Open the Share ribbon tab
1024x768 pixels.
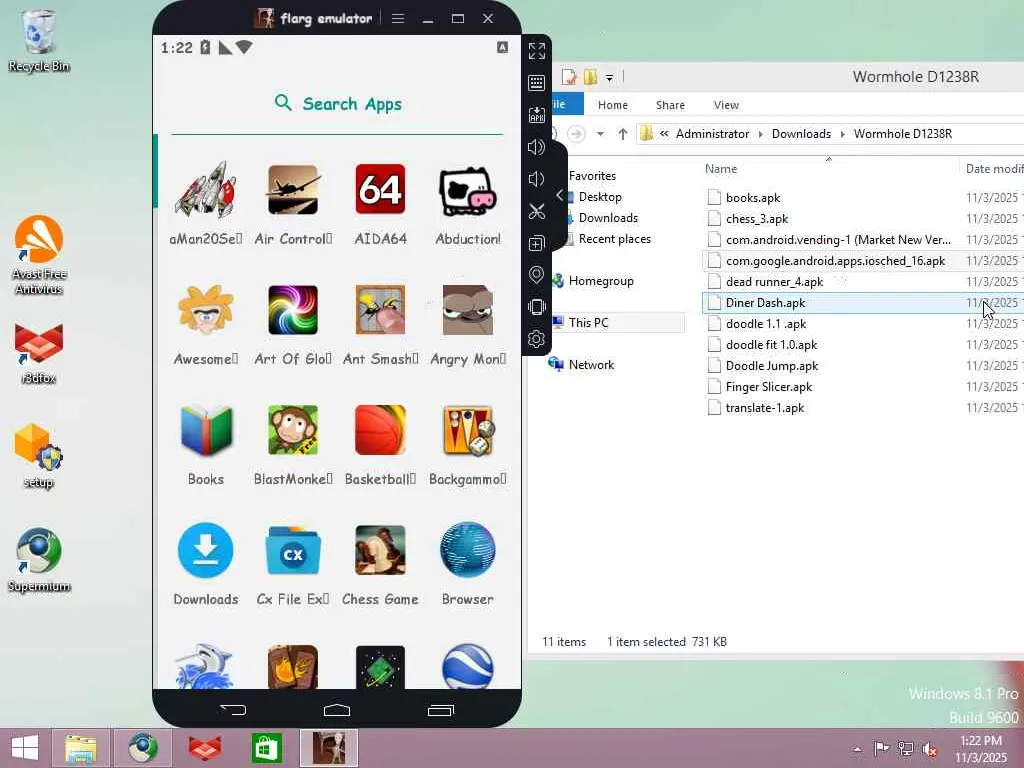coord(671,105)
